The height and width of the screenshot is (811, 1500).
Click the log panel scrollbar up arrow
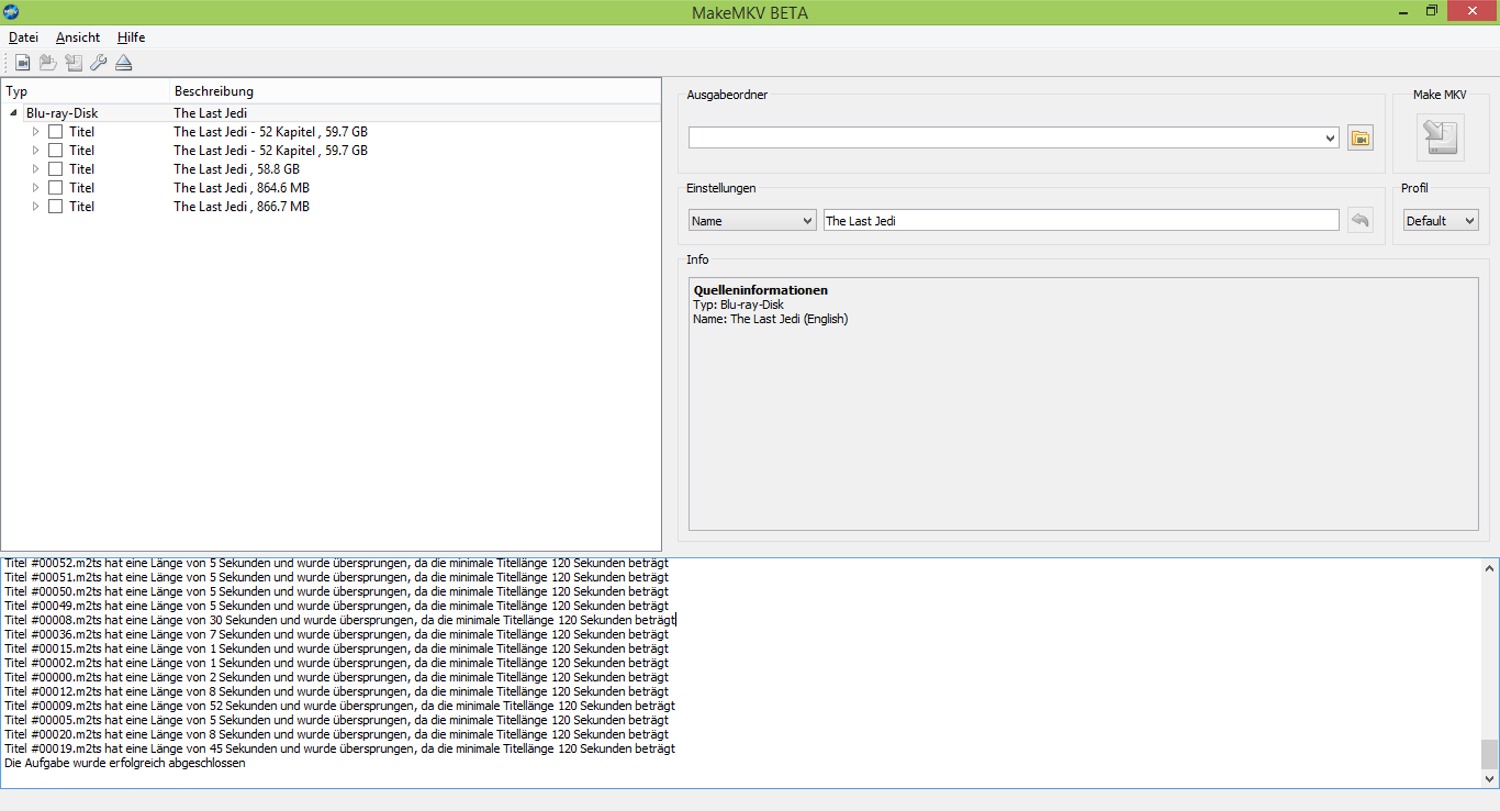coord(1490,568)
